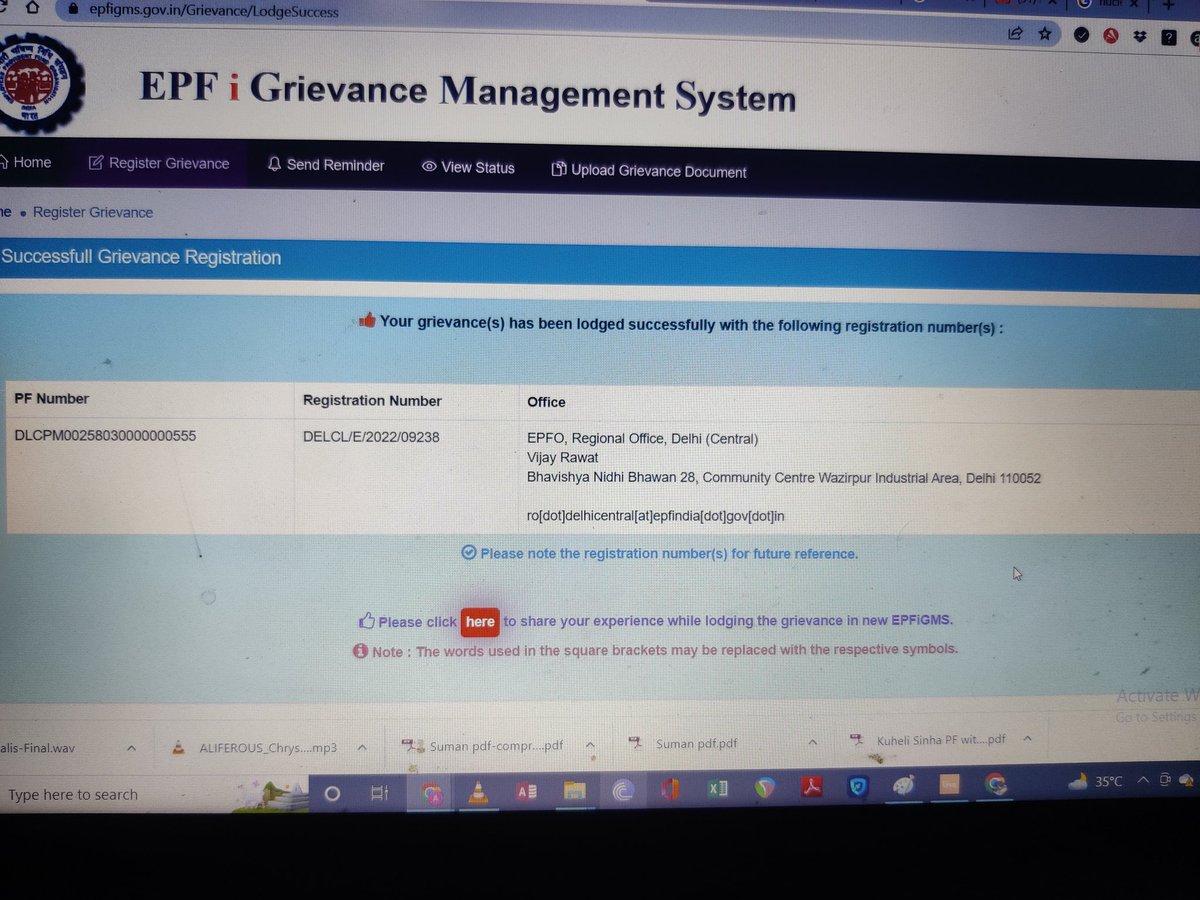The height and width of the screenshot is (900, 1200).
Task: Click the 'EPFO, Regional Office, Delhi (Central)' text
Action: [643, 438]
